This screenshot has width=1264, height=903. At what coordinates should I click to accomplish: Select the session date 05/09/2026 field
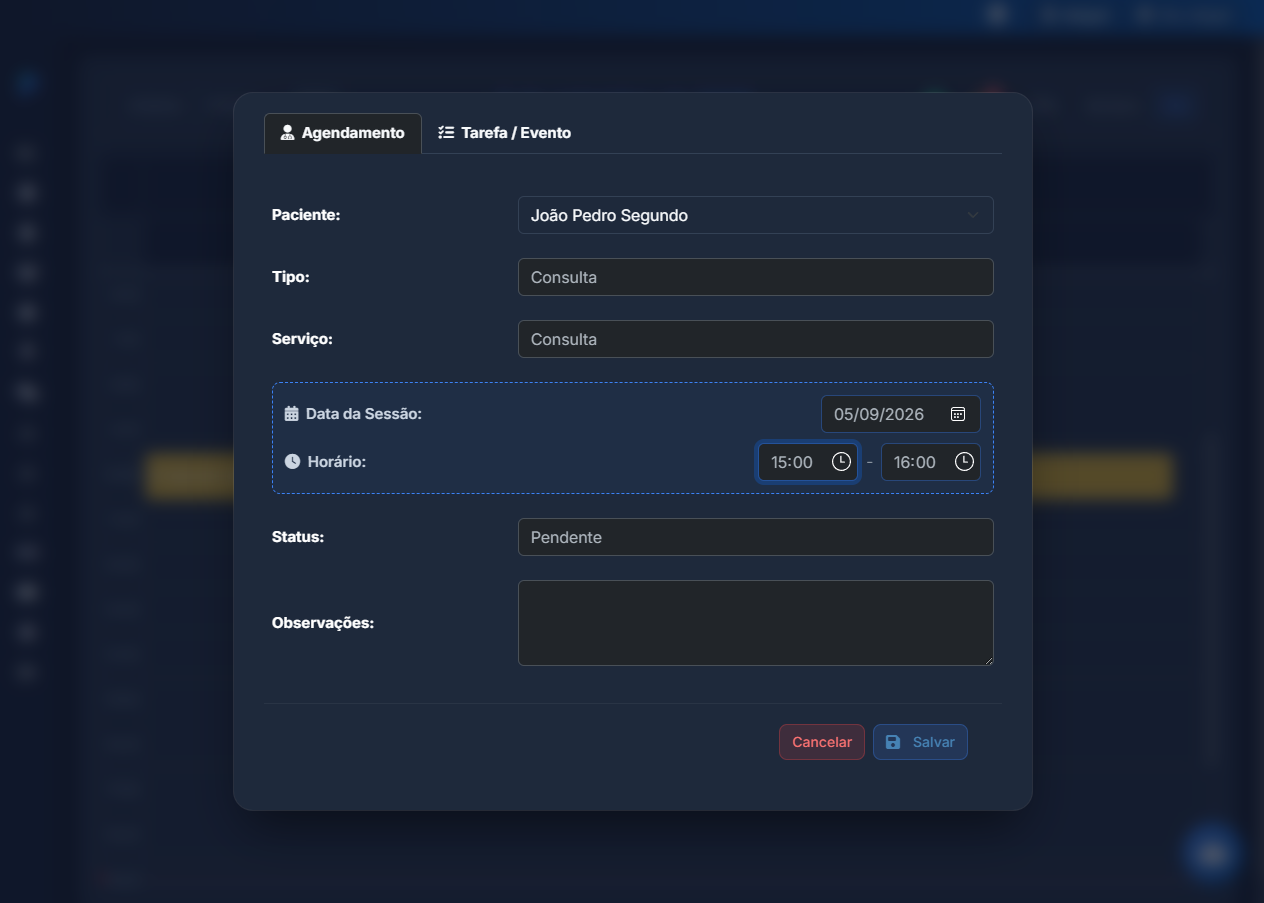point(901,414)
